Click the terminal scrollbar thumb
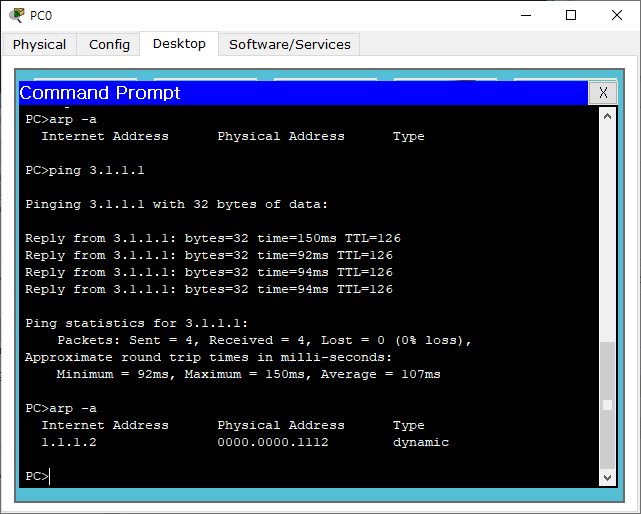The width and height of the screenshot is (641, 514). point(607,405)
